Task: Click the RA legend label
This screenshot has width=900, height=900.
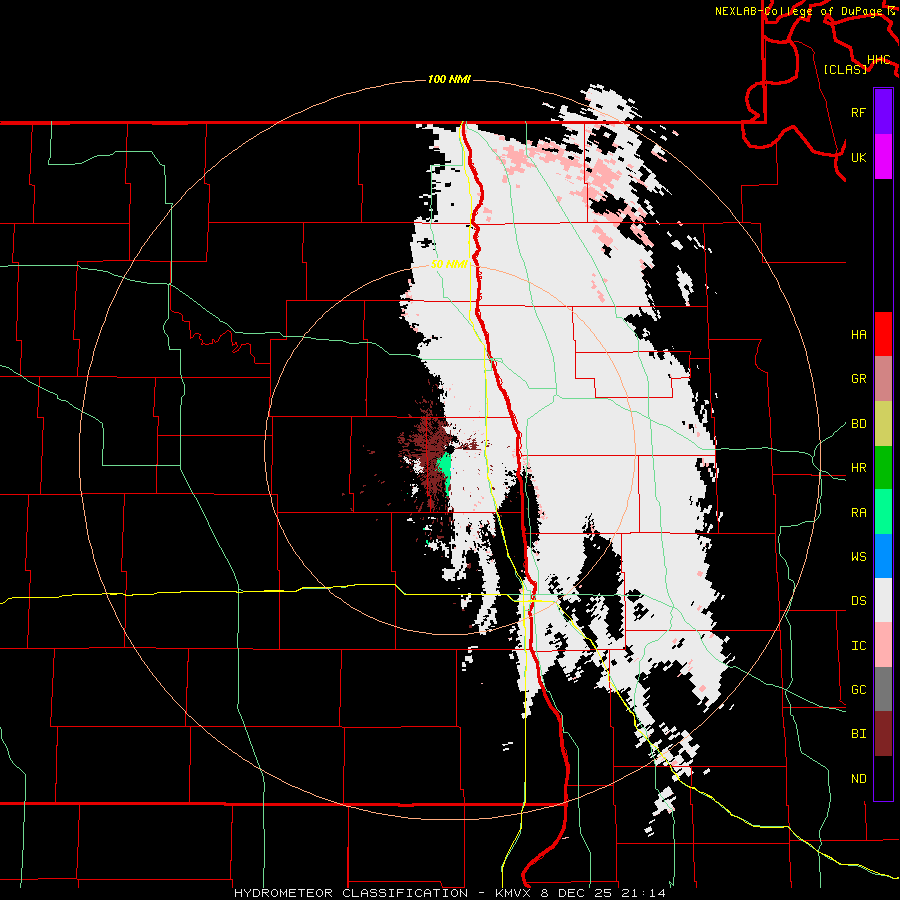Action: tap(858, 513)
